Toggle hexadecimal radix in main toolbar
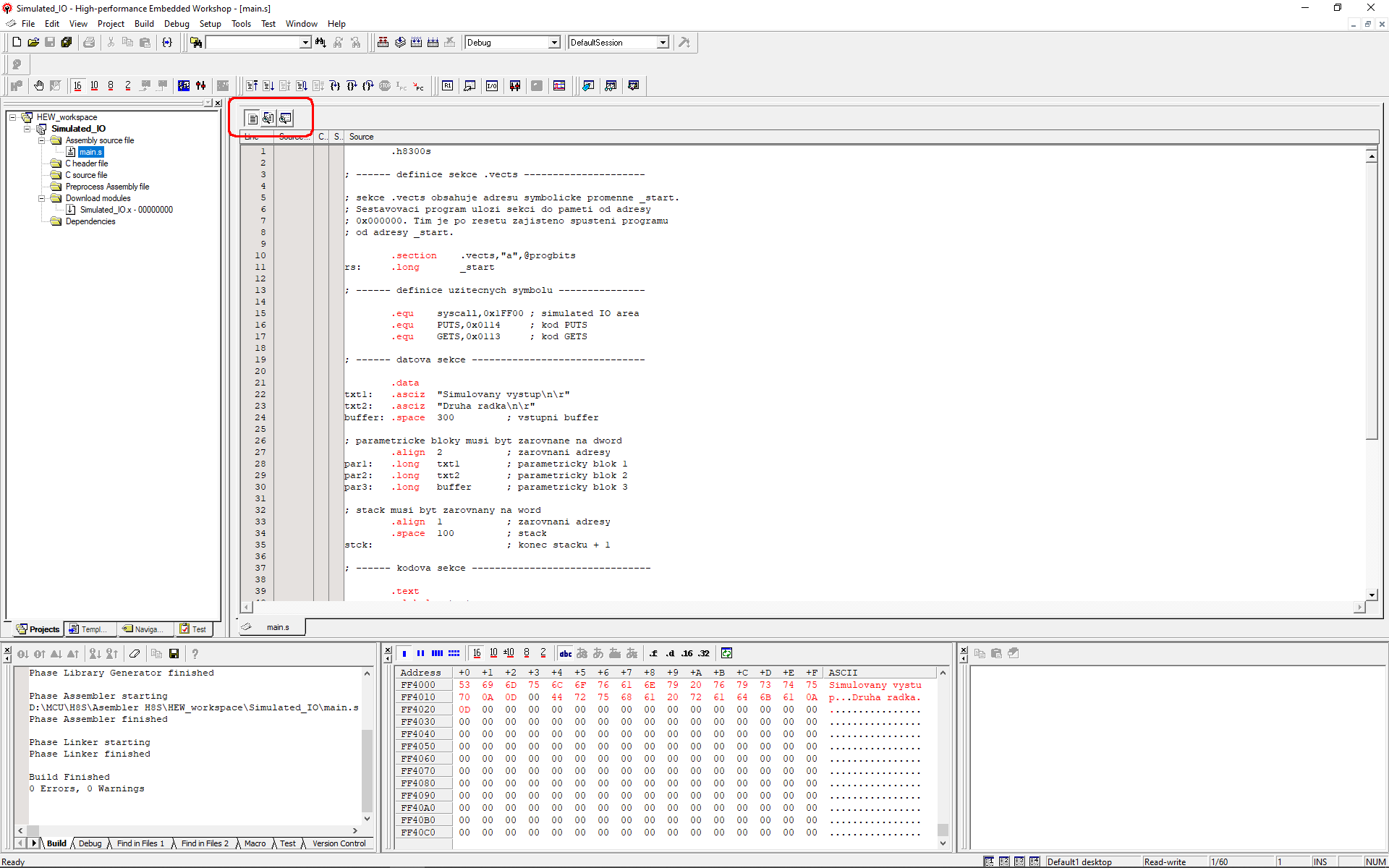This screenshot has width=1389, height=868. coord(78,86)
